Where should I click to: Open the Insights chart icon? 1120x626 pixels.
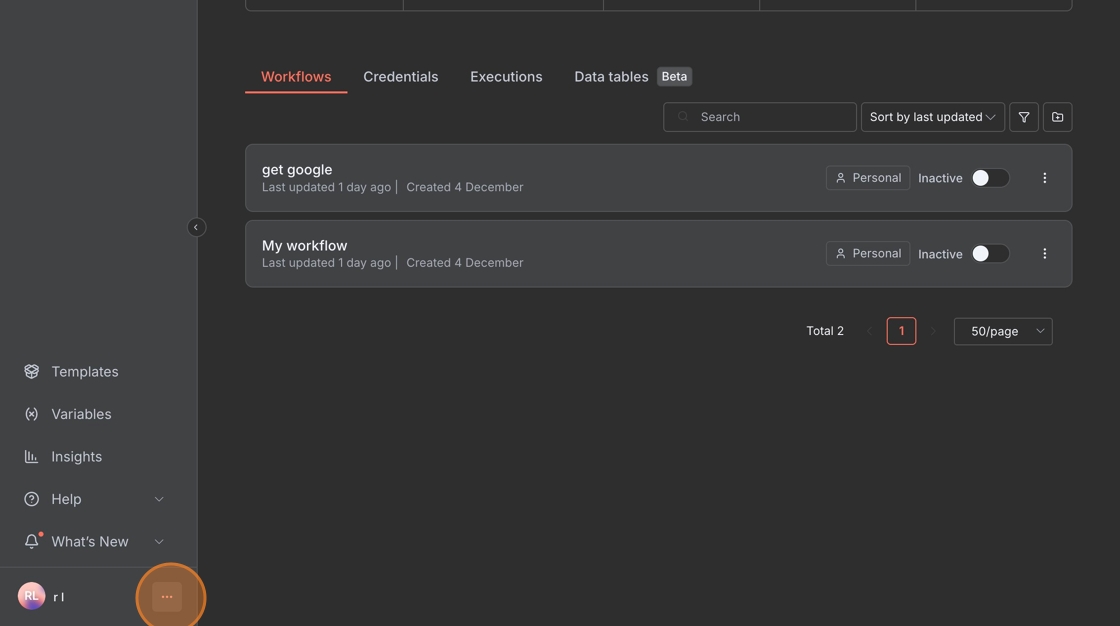[32, 457]
